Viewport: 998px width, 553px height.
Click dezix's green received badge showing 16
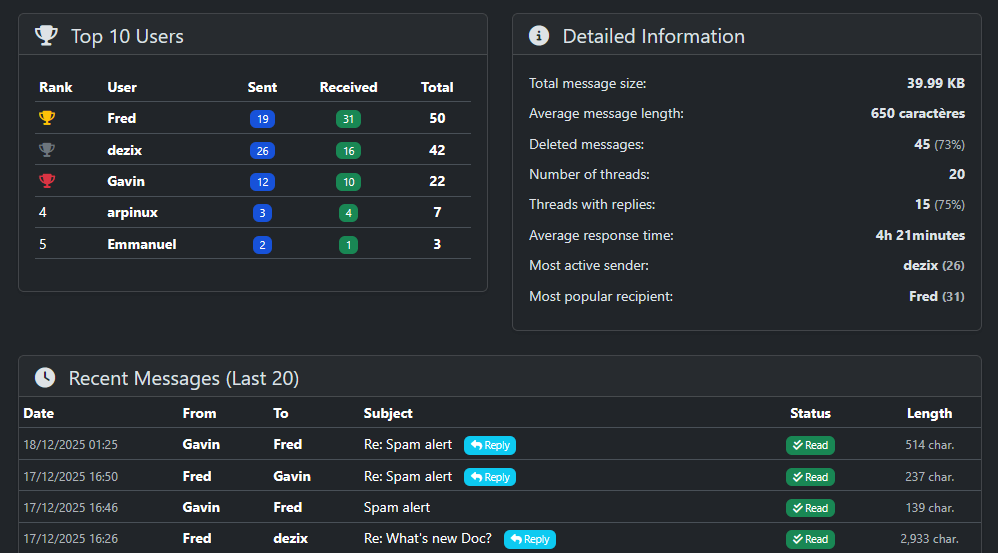348,151
